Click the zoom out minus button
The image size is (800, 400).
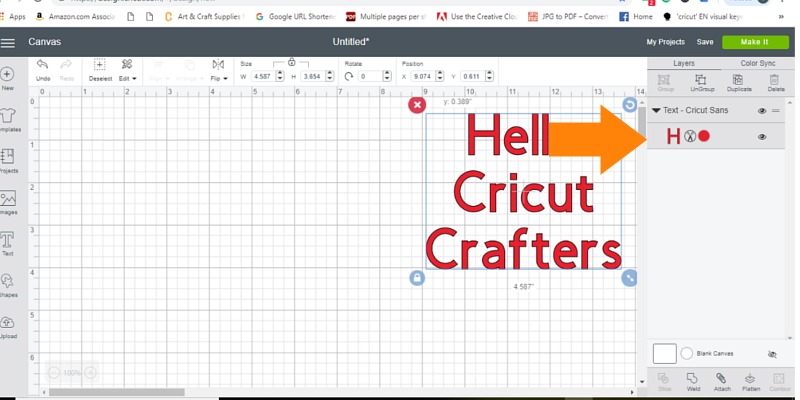[54, 373]
